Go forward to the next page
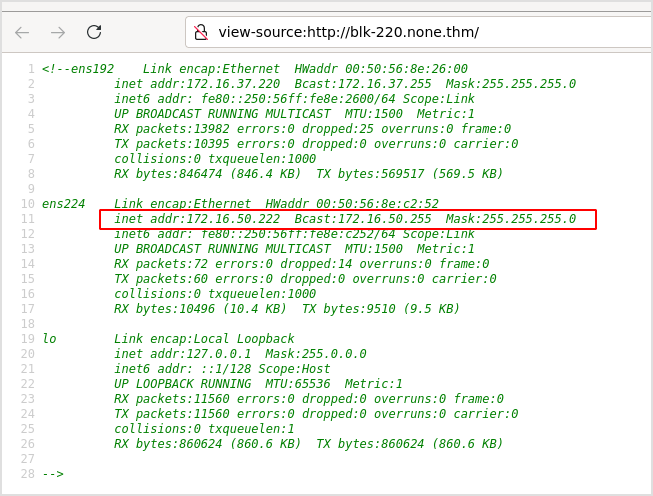Screen dimensions: 653x496 click(58, 32)
